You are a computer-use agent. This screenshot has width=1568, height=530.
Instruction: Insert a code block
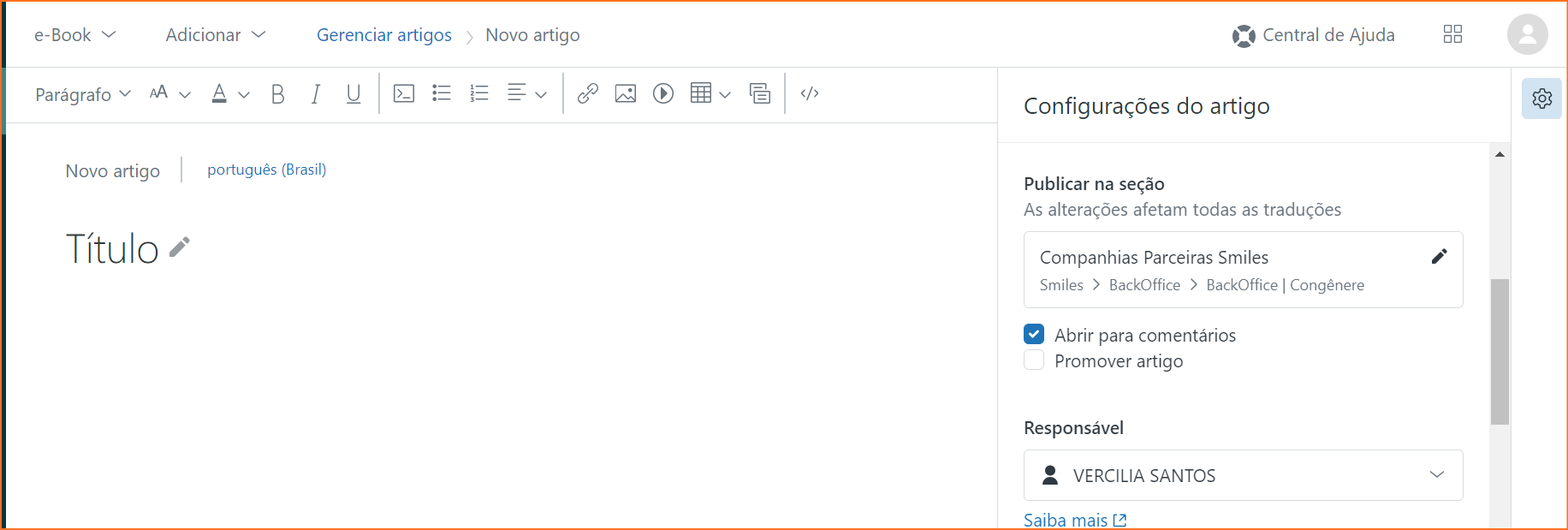(404, 93)
